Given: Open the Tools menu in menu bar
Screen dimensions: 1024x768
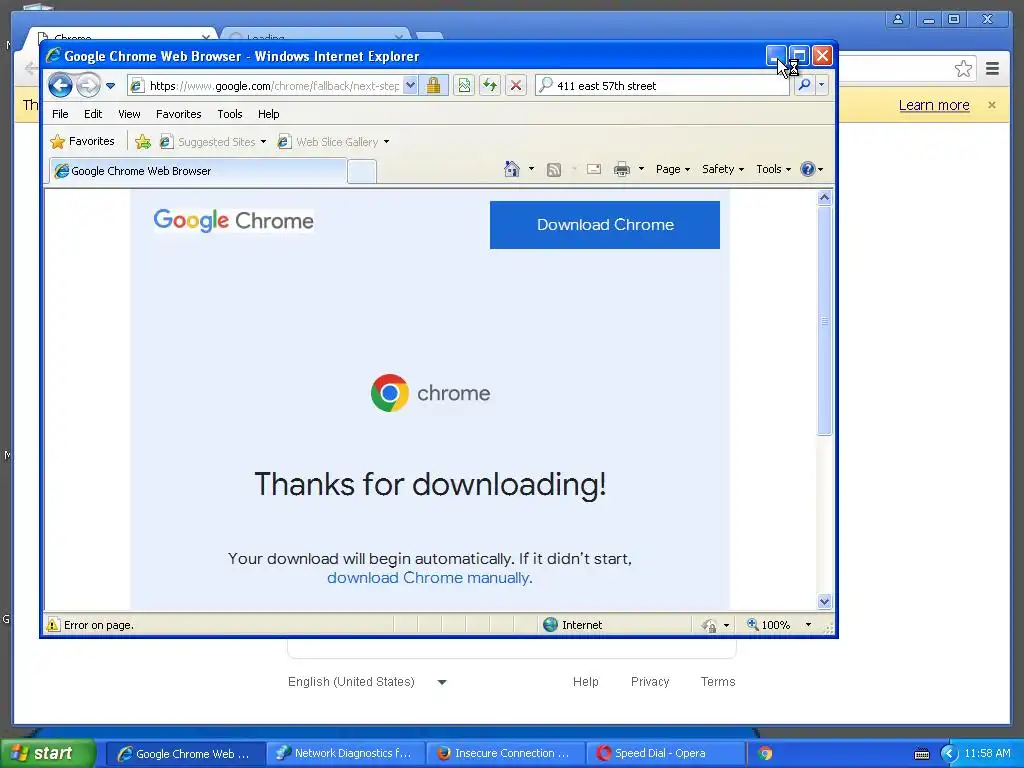Looking at the screenshot, I should click(230, 114).
